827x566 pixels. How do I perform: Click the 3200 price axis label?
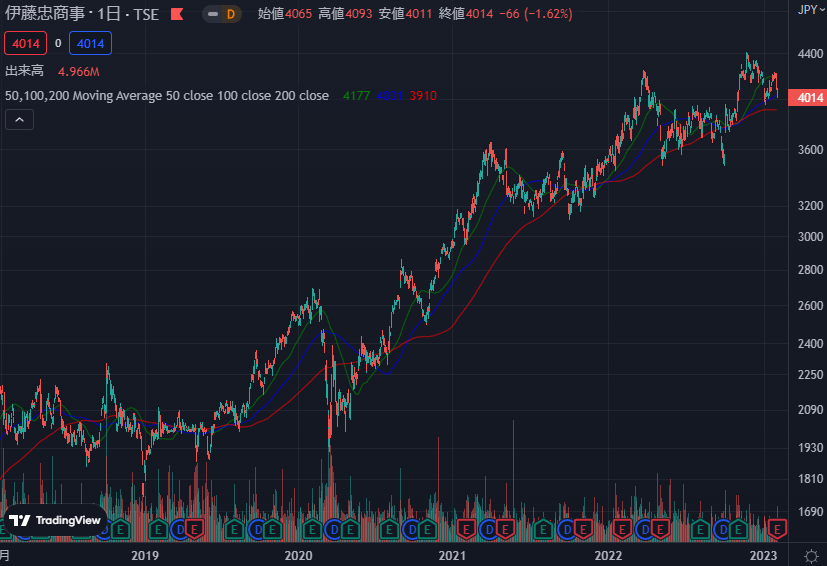[810, 206]
